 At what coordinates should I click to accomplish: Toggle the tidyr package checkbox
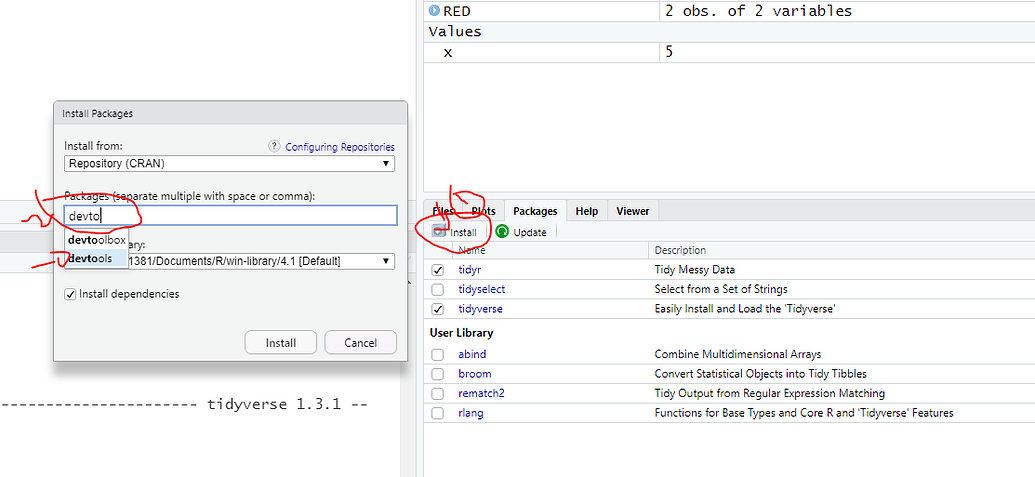click(x=438, y=270)
